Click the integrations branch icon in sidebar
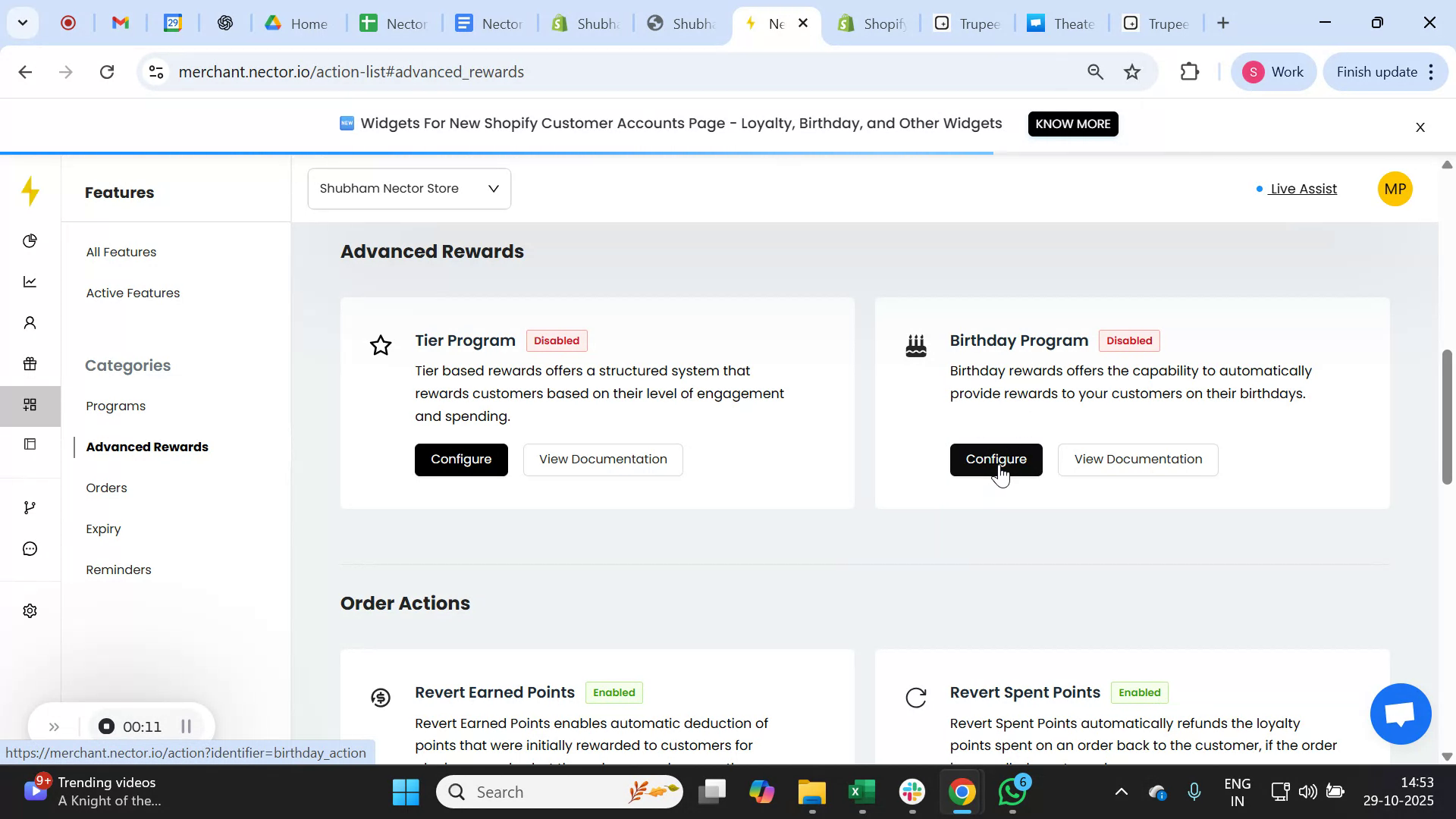The image size is (1456, 819). pos(30,507)
